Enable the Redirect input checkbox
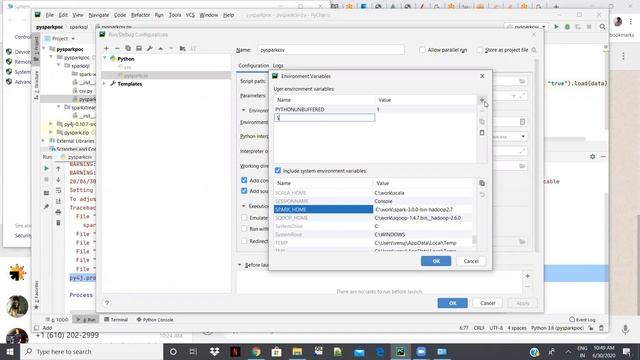640x360 pixels. pyautogui.click(x=244, y=241)
